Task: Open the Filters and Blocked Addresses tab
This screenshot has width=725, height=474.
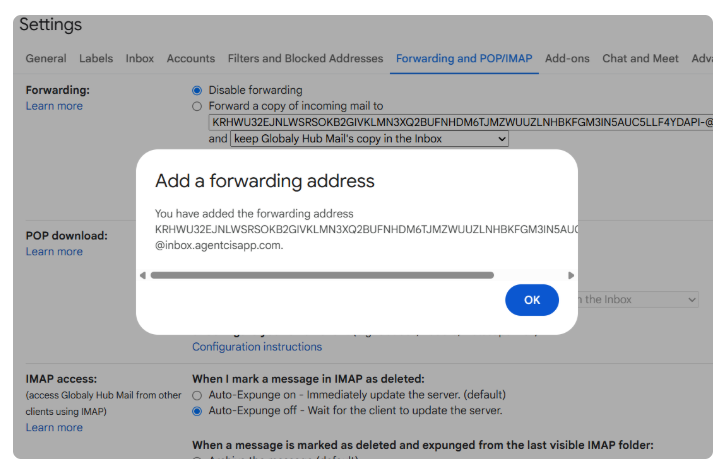Action: pyautogui.click(x=305, y=59)
